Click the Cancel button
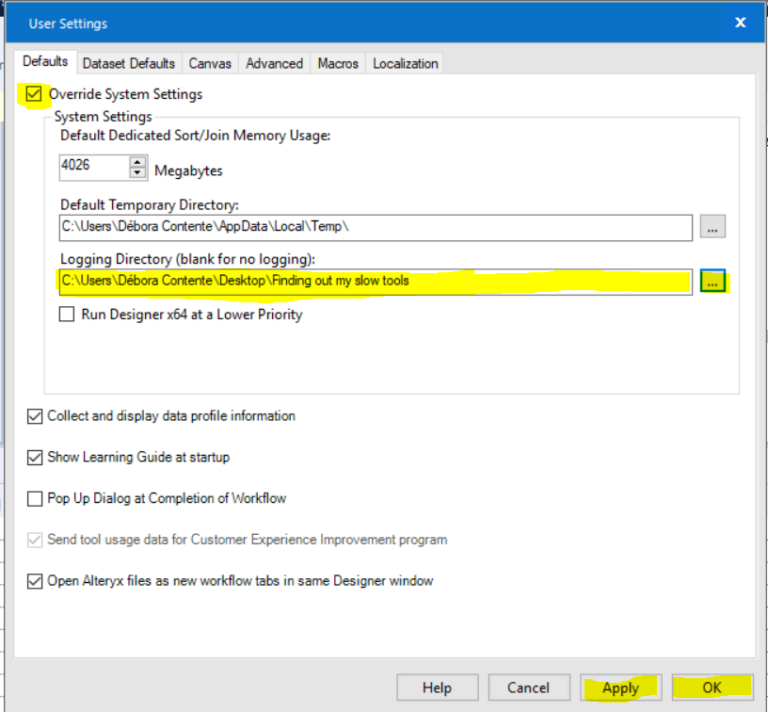Viewport: 768px width, 712px height. 529,688
